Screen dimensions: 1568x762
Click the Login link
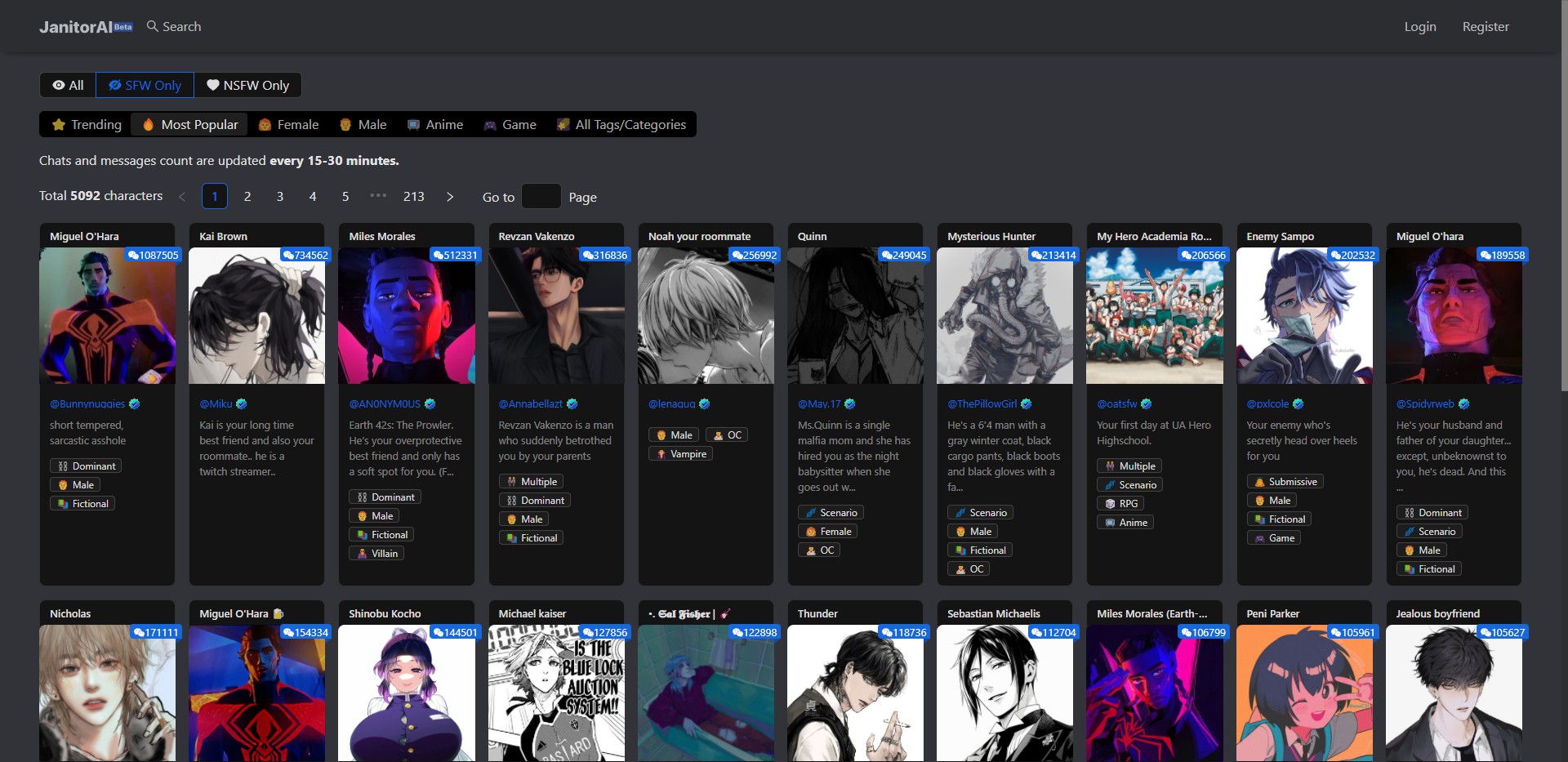(1419, 26)
